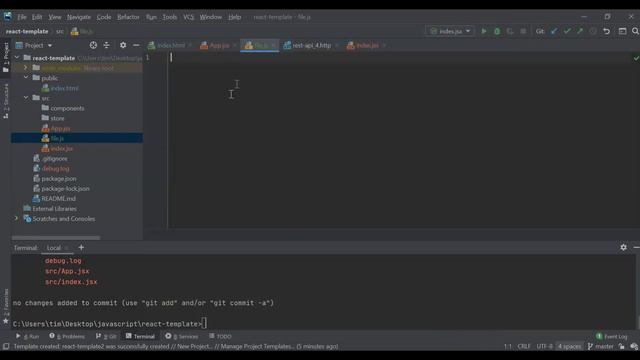
Task: Open the Navigate menu
Action: [79, 17]
